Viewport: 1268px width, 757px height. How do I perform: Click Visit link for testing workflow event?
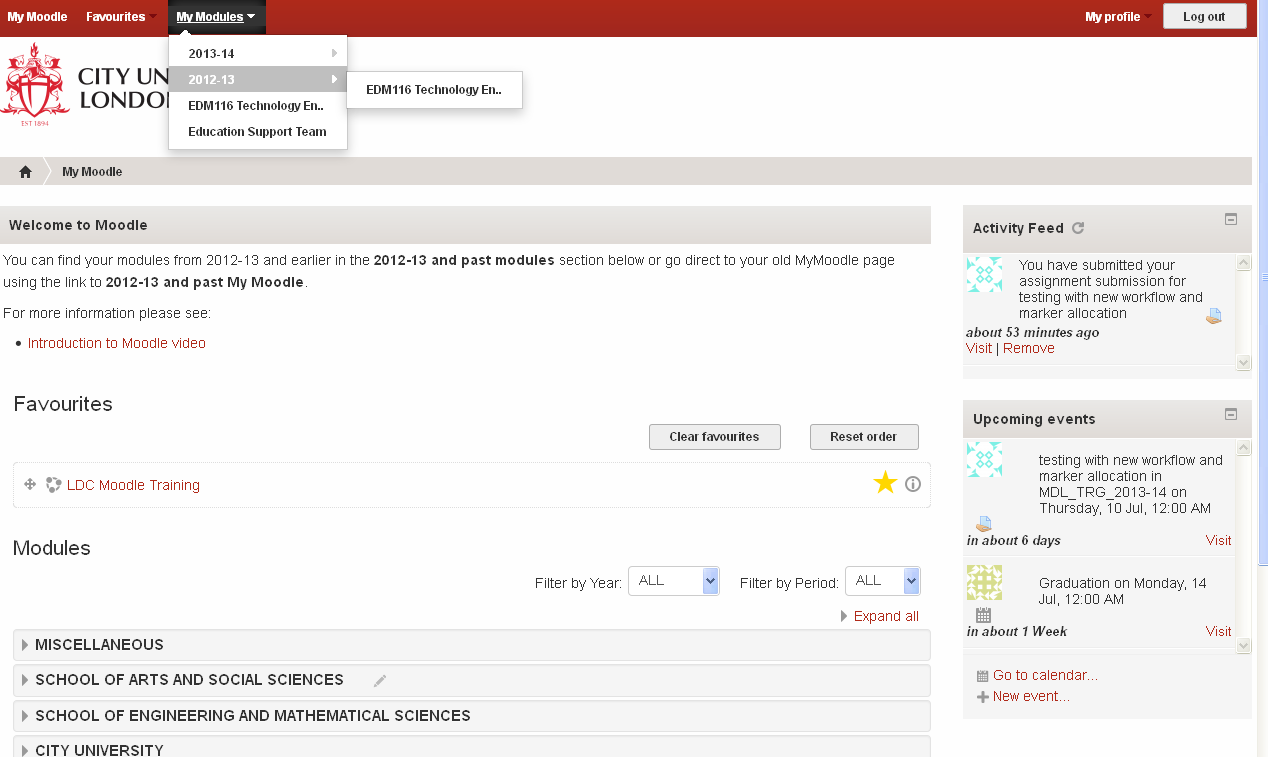tap(1218, 540)
